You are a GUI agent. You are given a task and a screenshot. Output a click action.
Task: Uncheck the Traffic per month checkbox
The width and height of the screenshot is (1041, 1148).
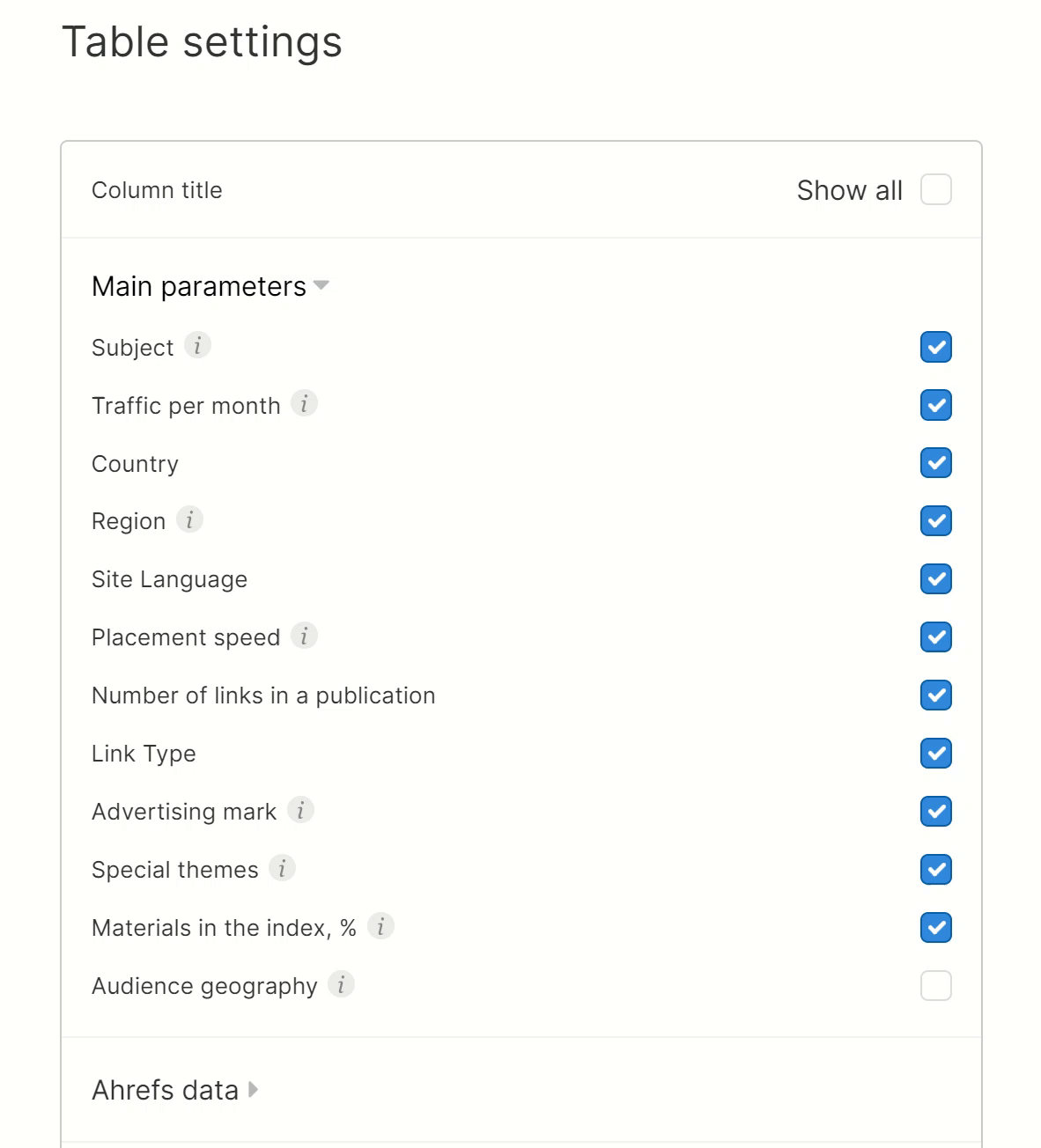pyautogui.click(x=936, y=405)
